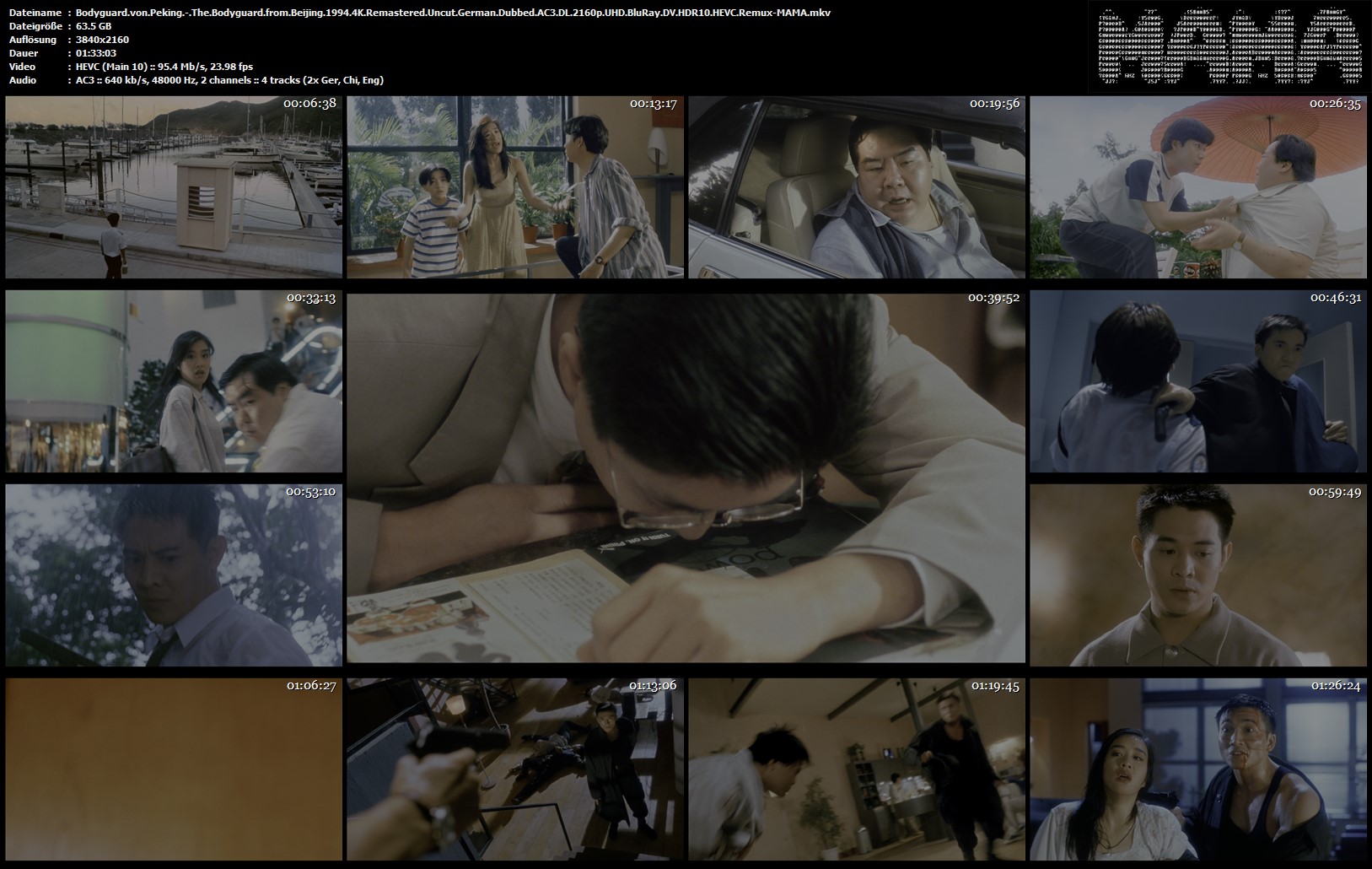
Task: Click the marina thumbnail at 00:06:38
Action: 174,187
